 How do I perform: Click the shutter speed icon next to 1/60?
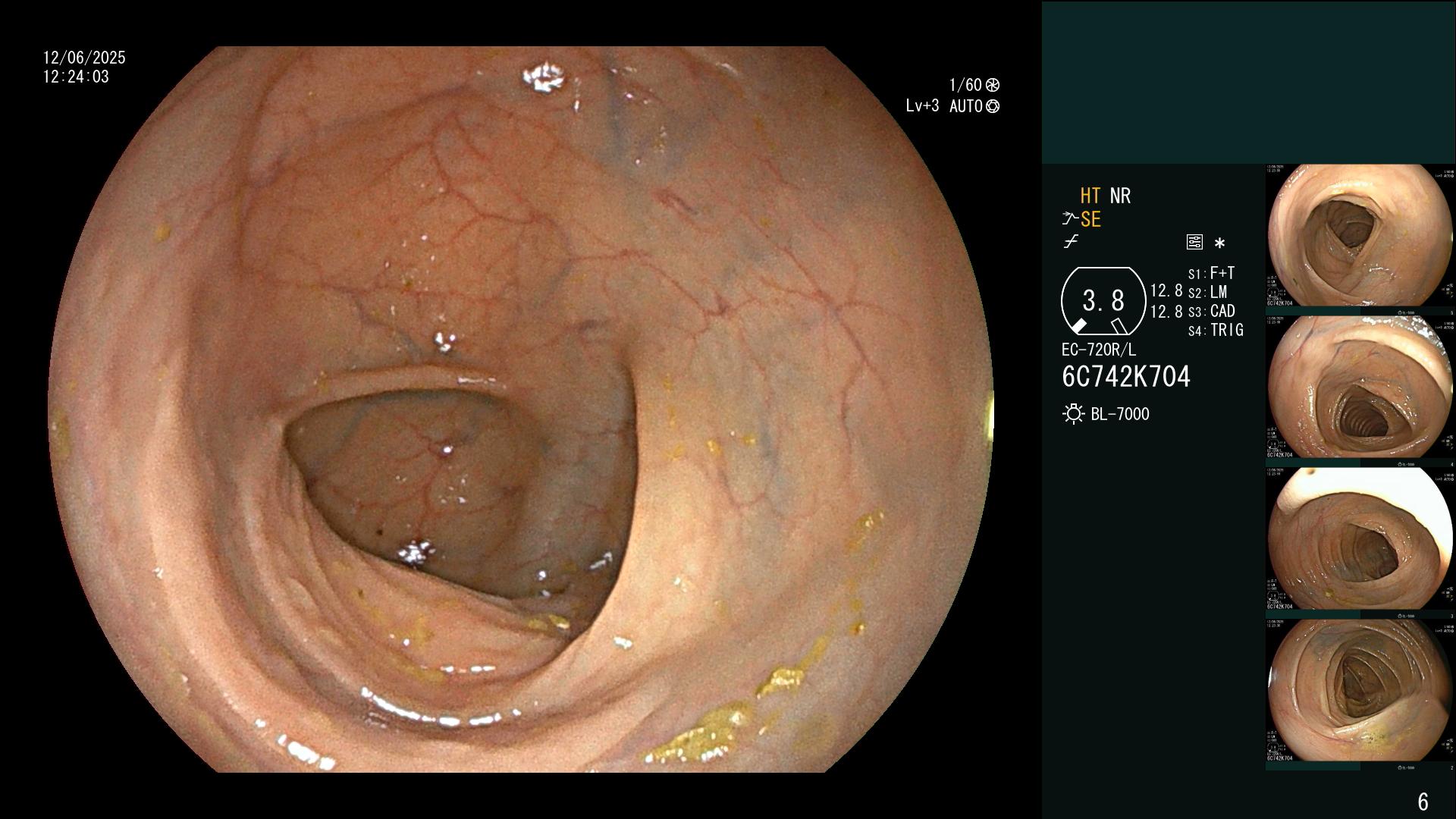[993, 85]
